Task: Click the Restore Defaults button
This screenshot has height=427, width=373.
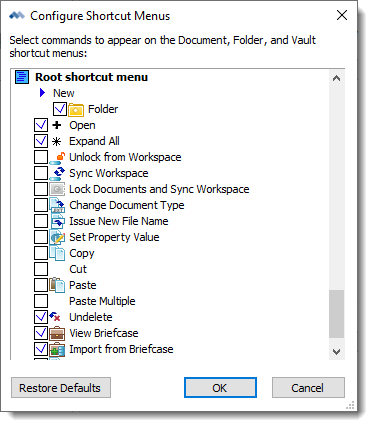Action: coord(61,388)
